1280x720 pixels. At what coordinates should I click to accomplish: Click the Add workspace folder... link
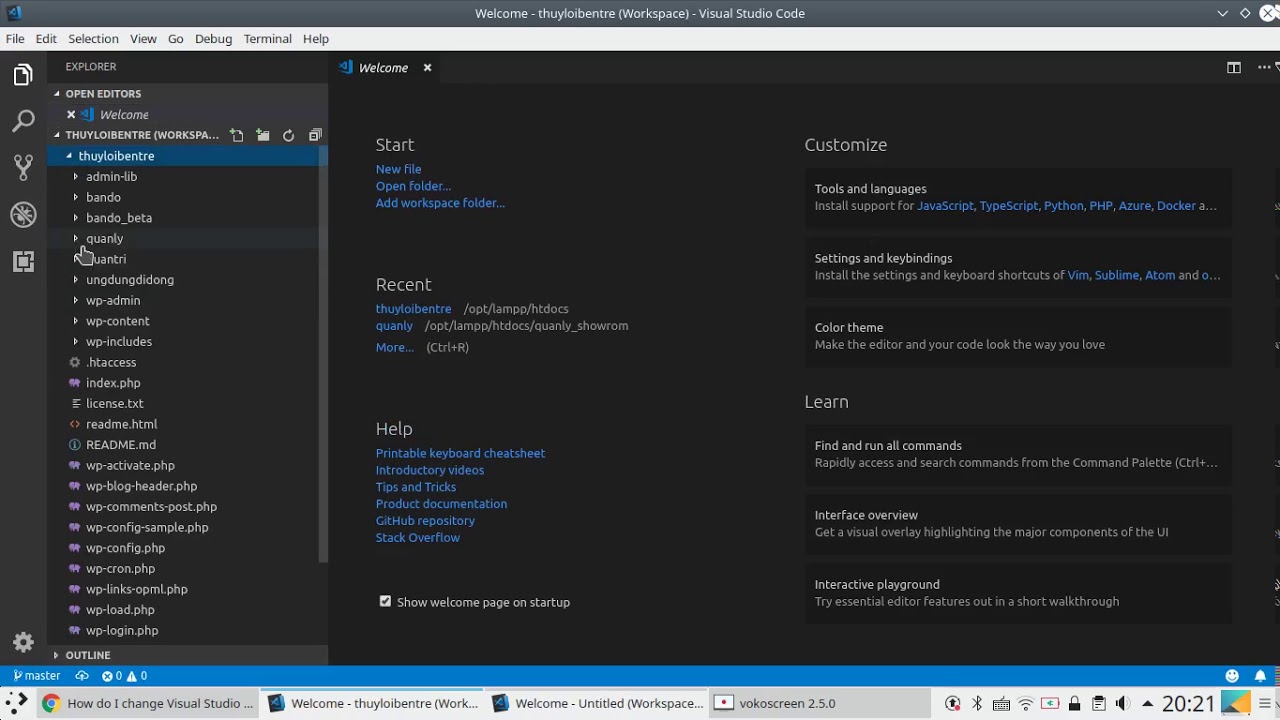click(x=440, y=203)
